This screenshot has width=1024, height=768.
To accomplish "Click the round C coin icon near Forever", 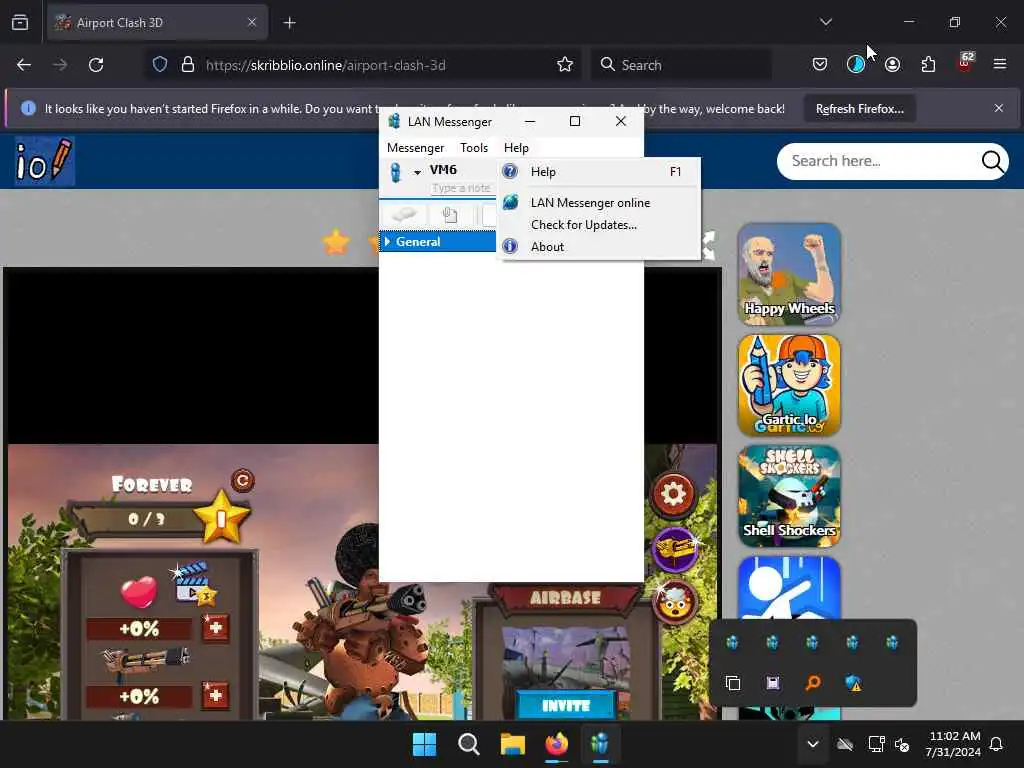I will 242,481.
